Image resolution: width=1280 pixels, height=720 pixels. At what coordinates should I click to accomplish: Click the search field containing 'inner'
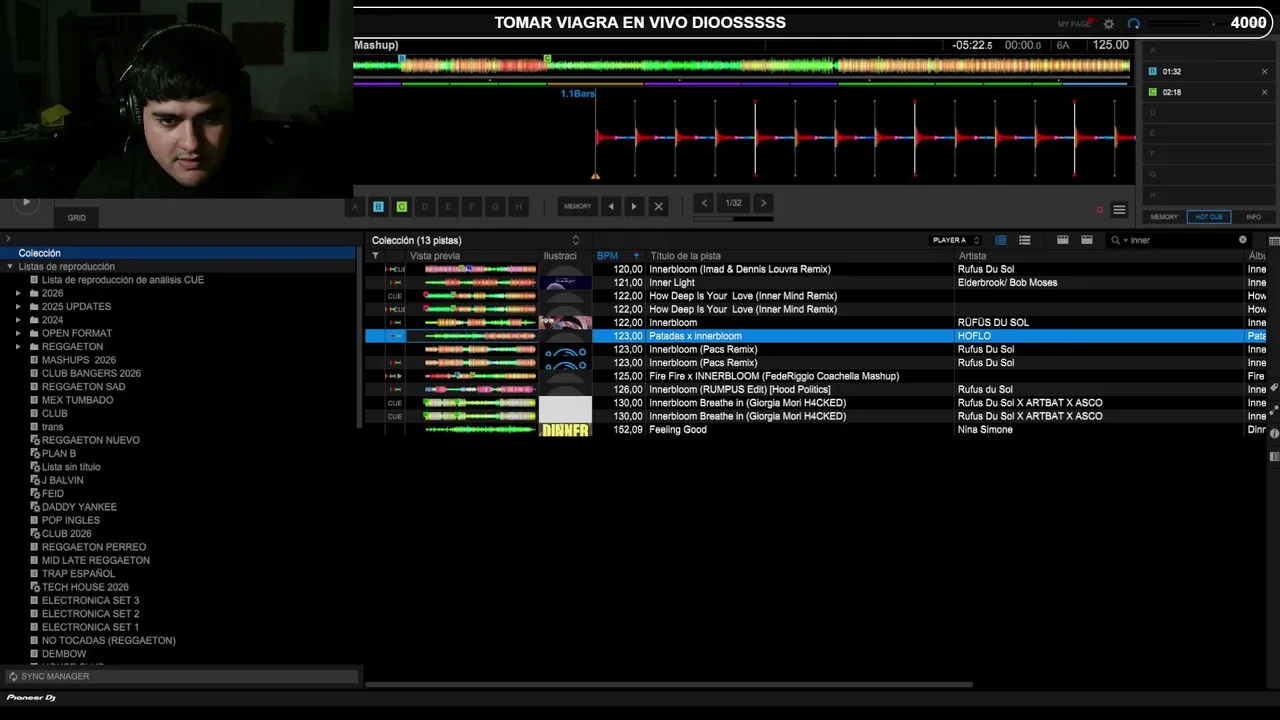click(x=1180, y=240)
